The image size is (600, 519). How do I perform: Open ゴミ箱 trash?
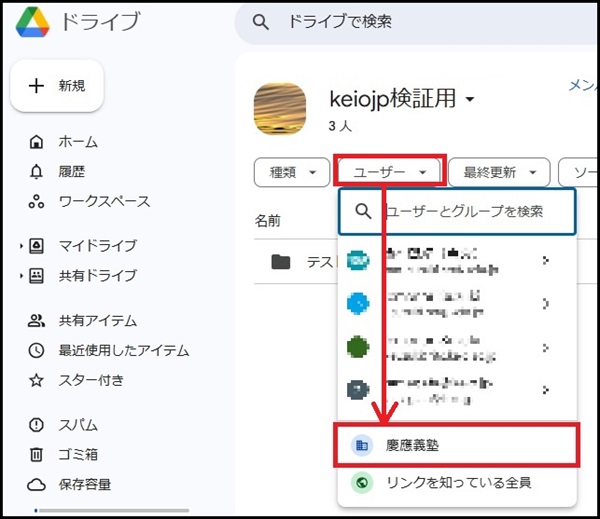click(x=77, y=455)
